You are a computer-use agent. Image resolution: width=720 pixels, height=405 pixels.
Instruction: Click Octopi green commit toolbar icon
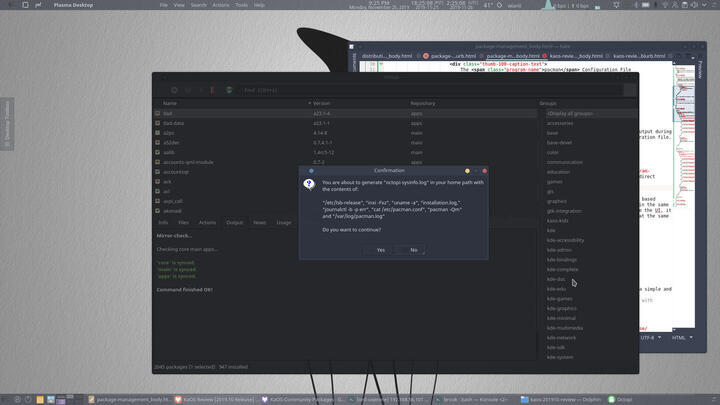[229, 90]
